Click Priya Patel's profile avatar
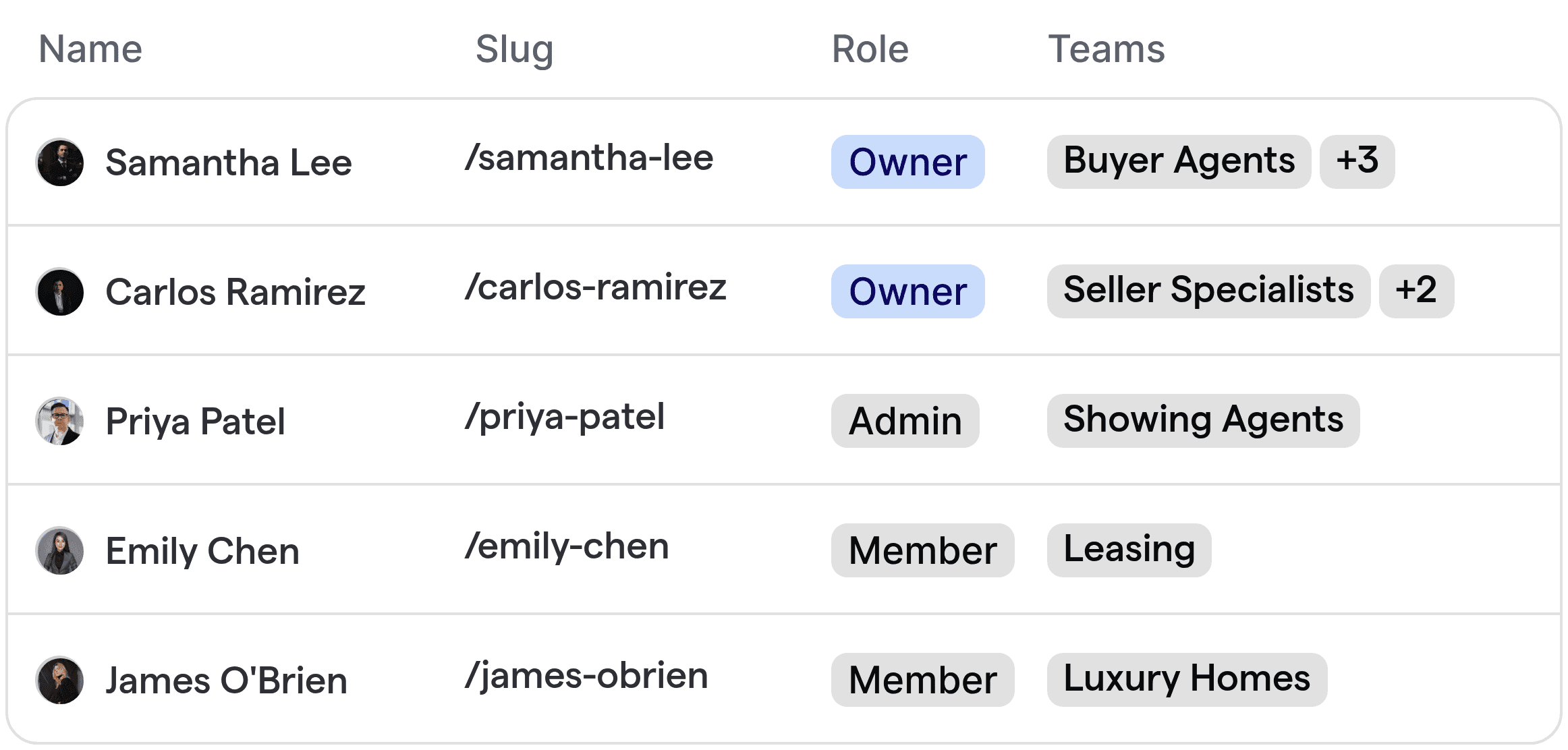 [60, 421]
